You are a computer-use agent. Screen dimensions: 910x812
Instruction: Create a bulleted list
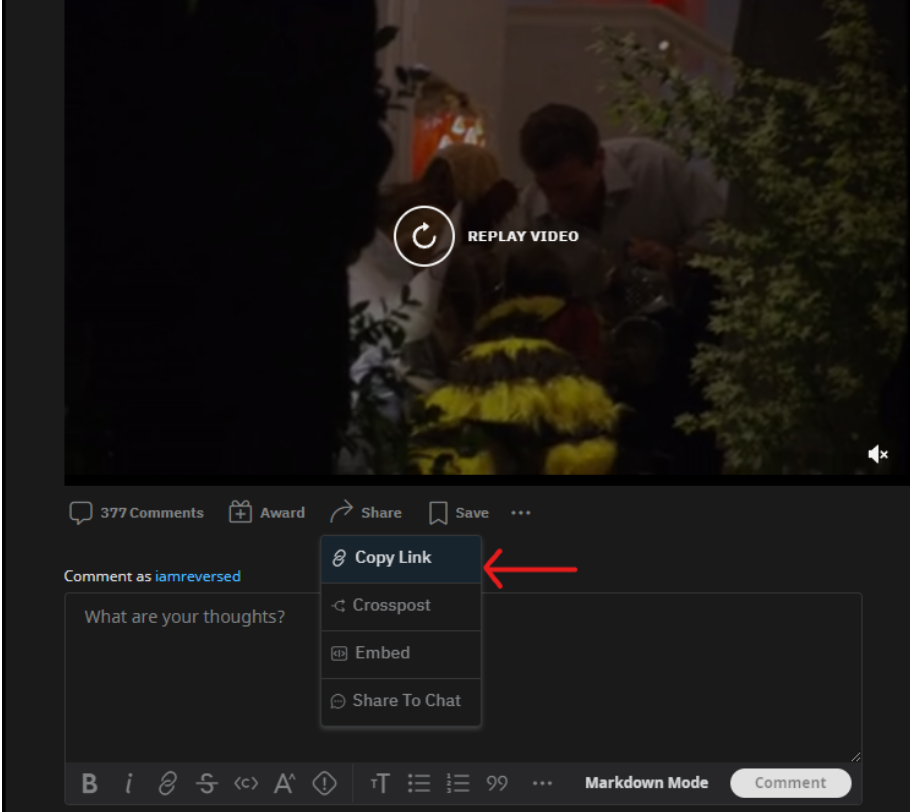tap(419, 784)
